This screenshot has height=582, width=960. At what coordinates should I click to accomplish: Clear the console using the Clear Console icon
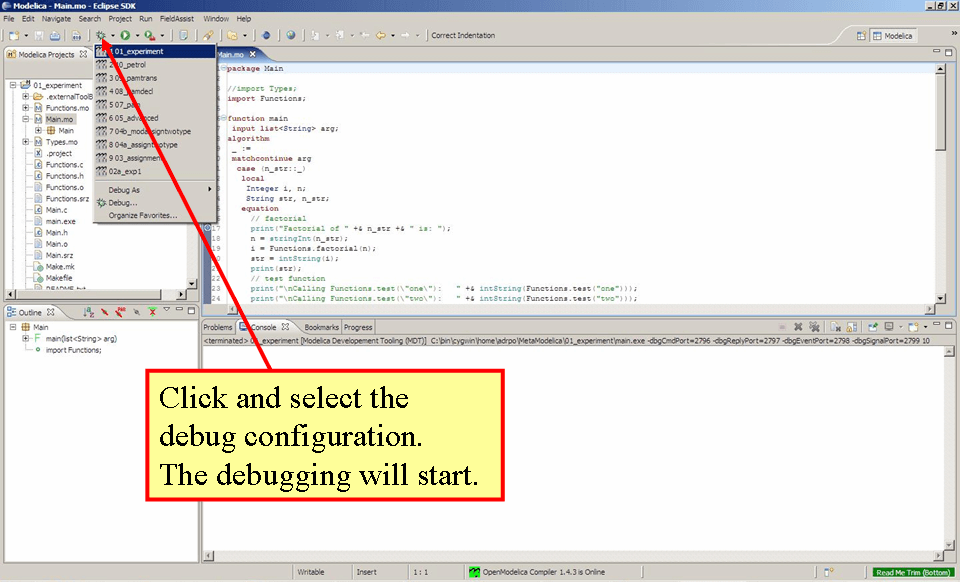click(835, 327)
